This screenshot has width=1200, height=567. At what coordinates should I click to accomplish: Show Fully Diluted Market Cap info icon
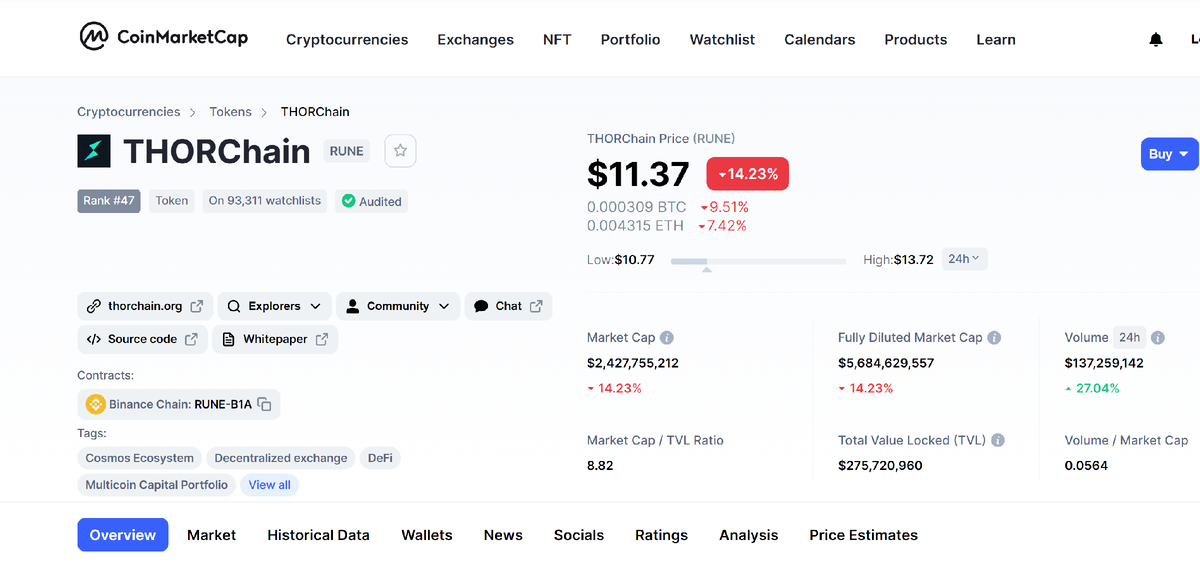[x=995, y=338]
